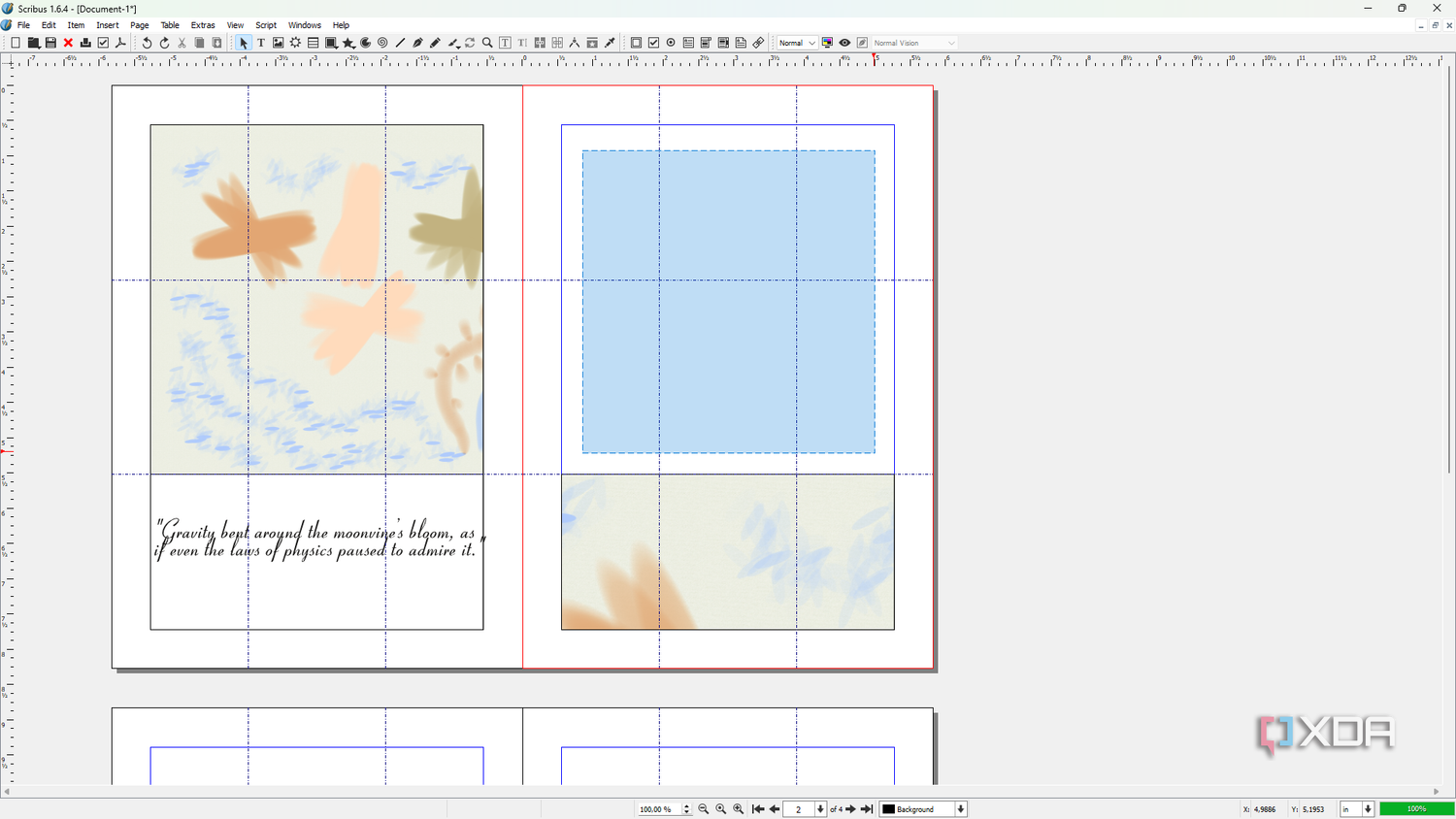Go to the next page
The image size is (1456, 819).
[x=851, y=809]
